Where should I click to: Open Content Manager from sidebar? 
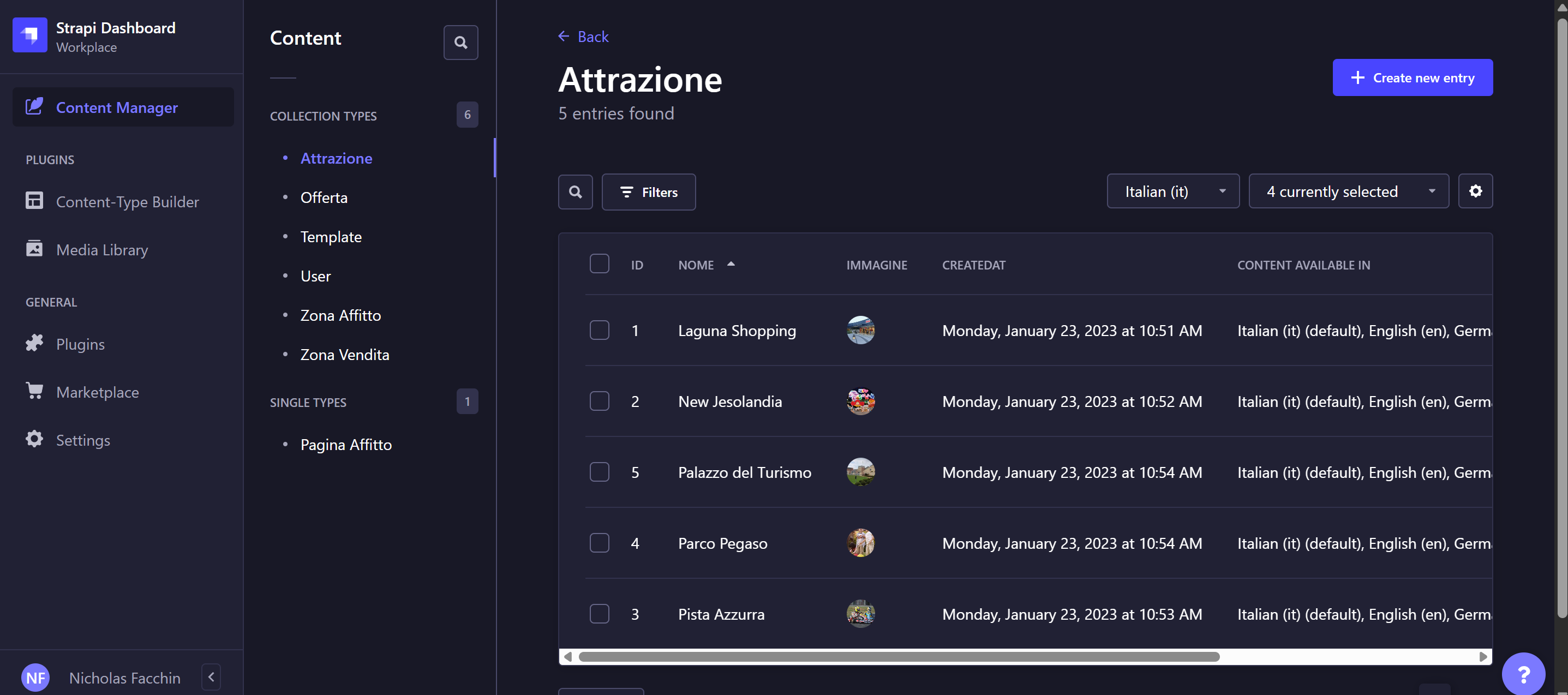(123, 107)
